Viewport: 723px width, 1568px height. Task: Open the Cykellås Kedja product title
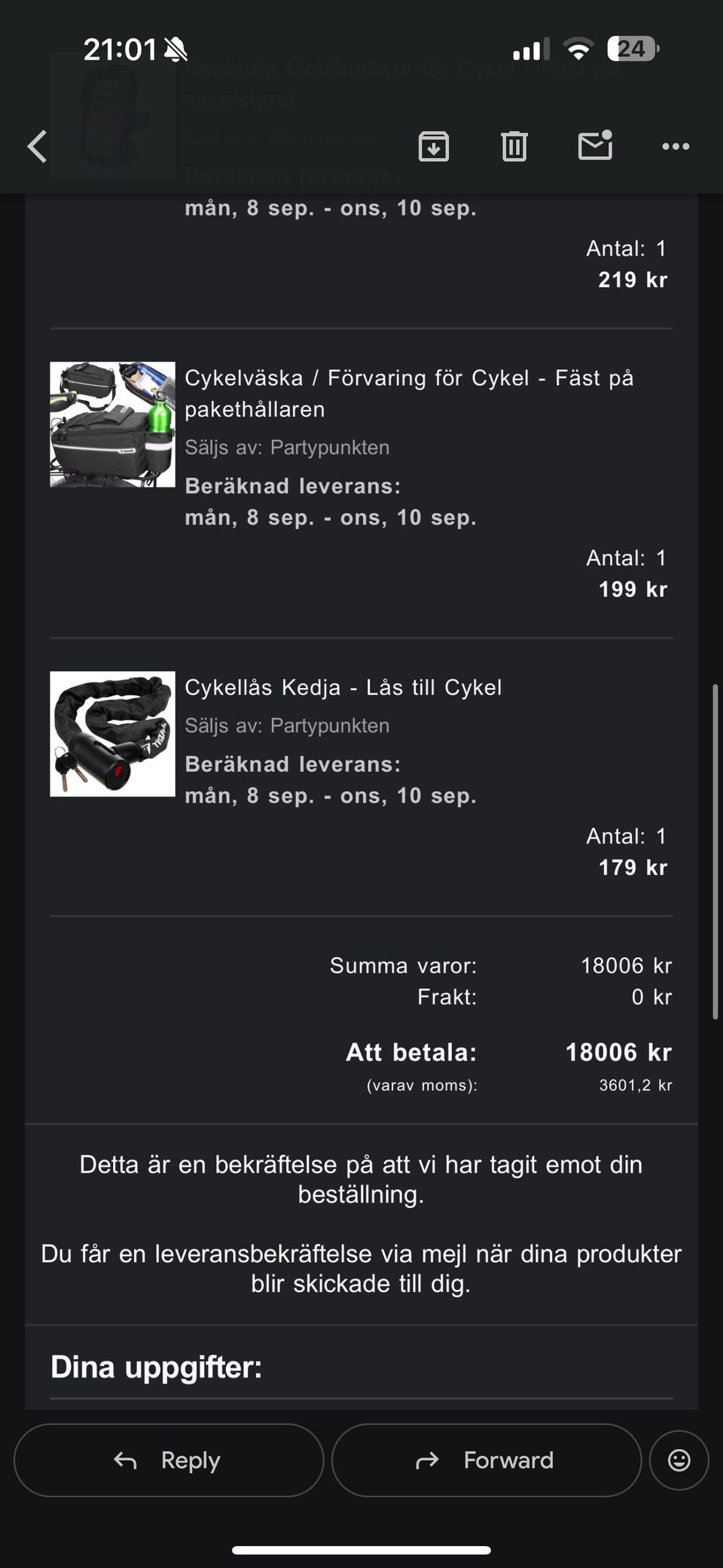click(343, 687)
